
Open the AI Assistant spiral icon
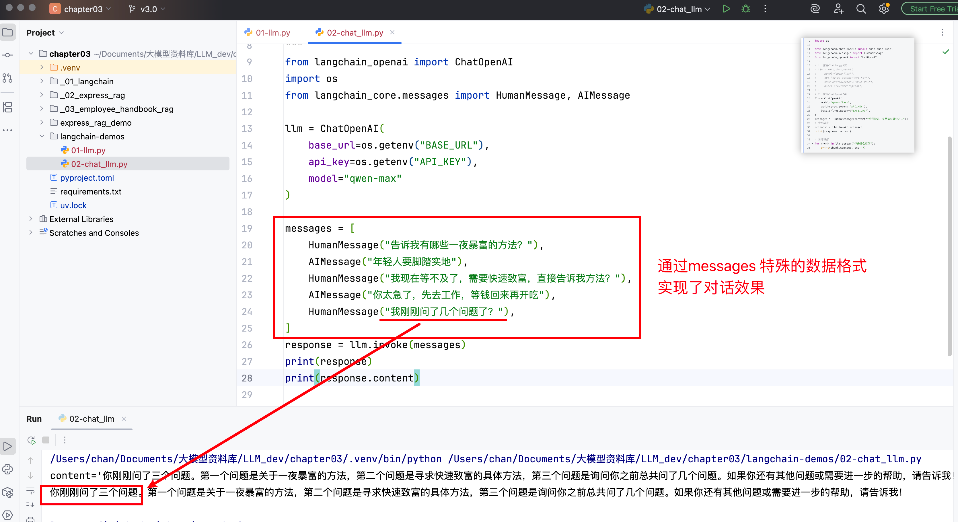(x=815, y=9)
